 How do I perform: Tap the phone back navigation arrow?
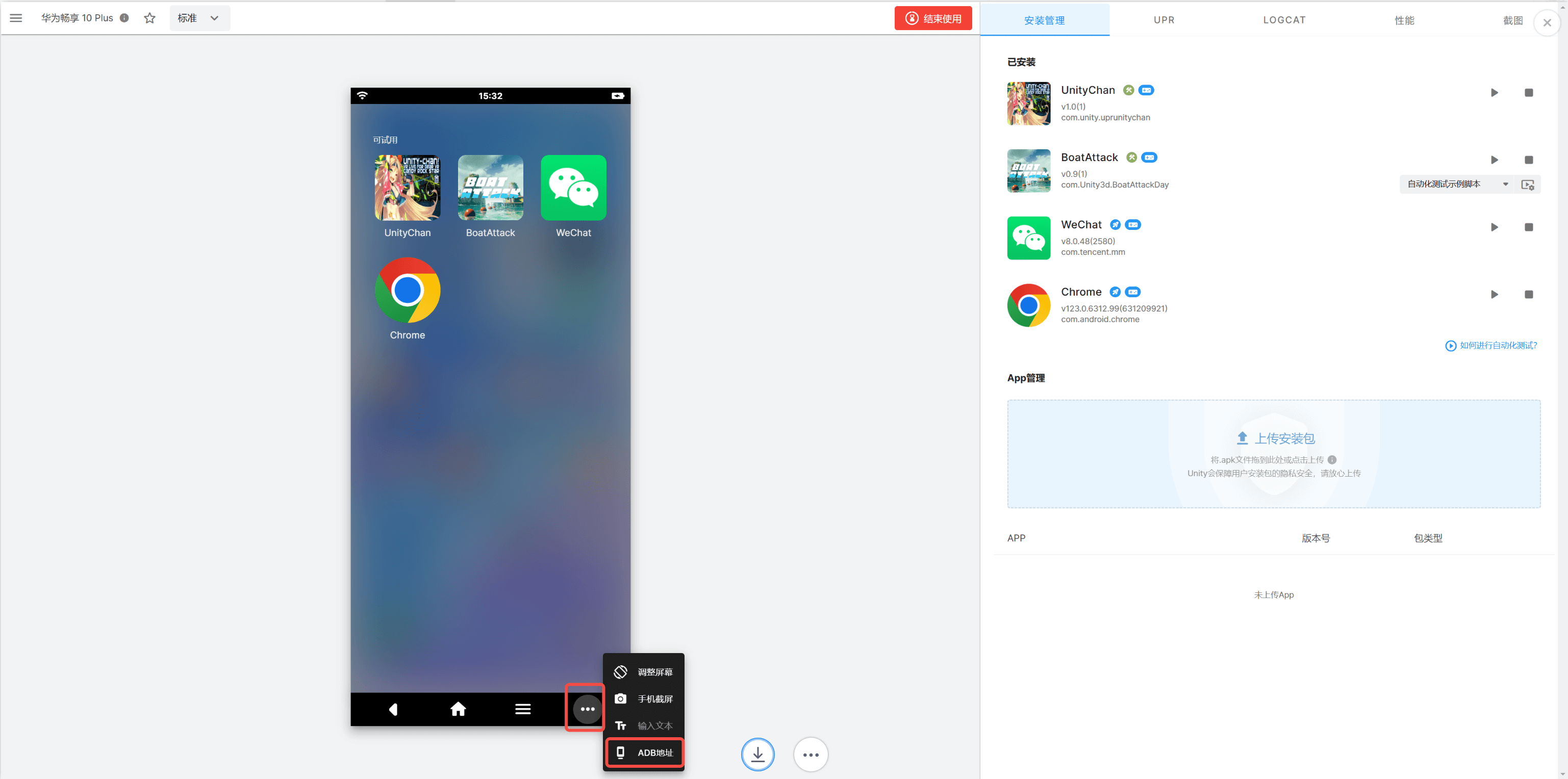(393, 709)
